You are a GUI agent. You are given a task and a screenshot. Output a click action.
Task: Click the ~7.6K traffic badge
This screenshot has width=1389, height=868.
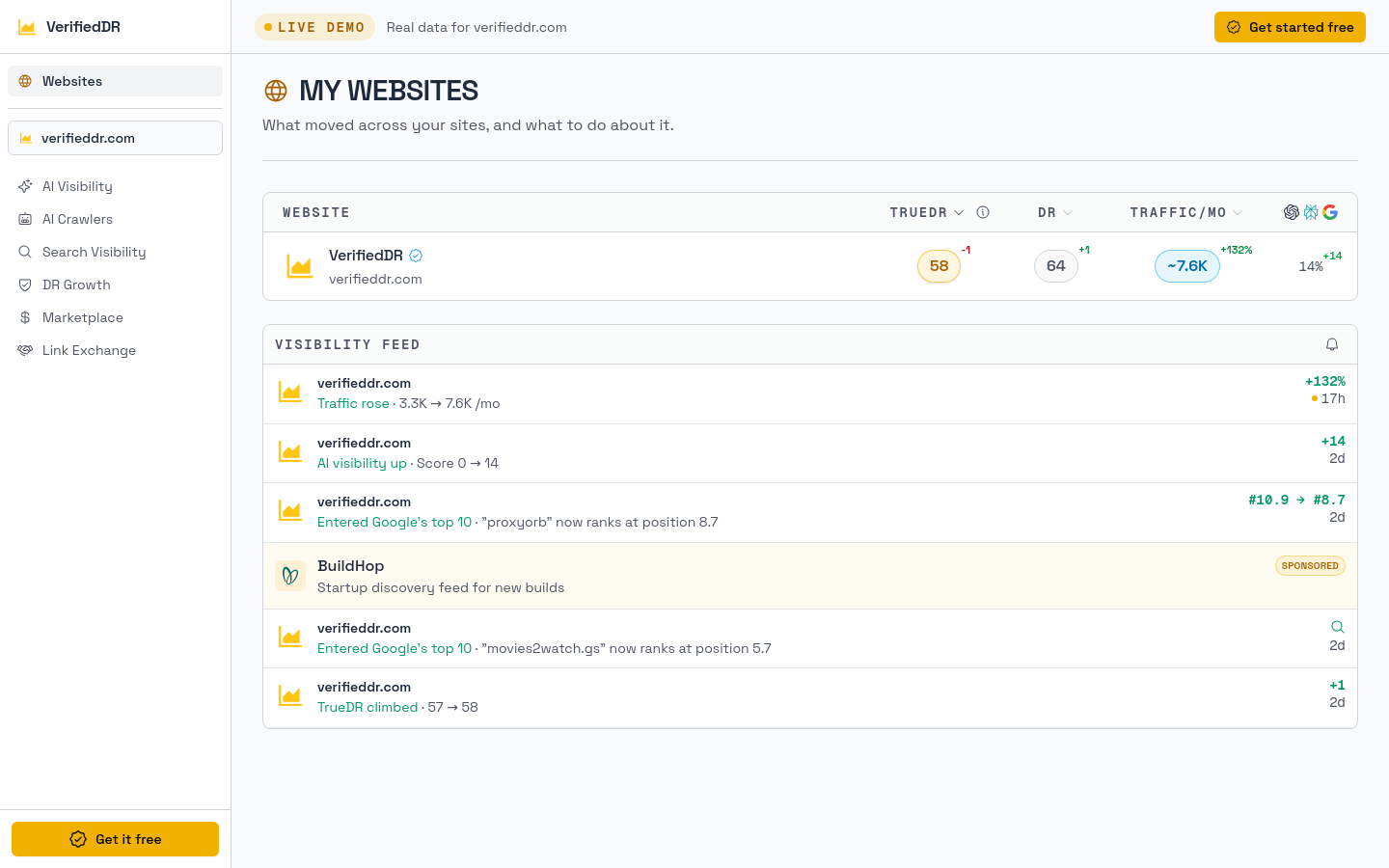pyautogui.click(x=1187, y=266)
